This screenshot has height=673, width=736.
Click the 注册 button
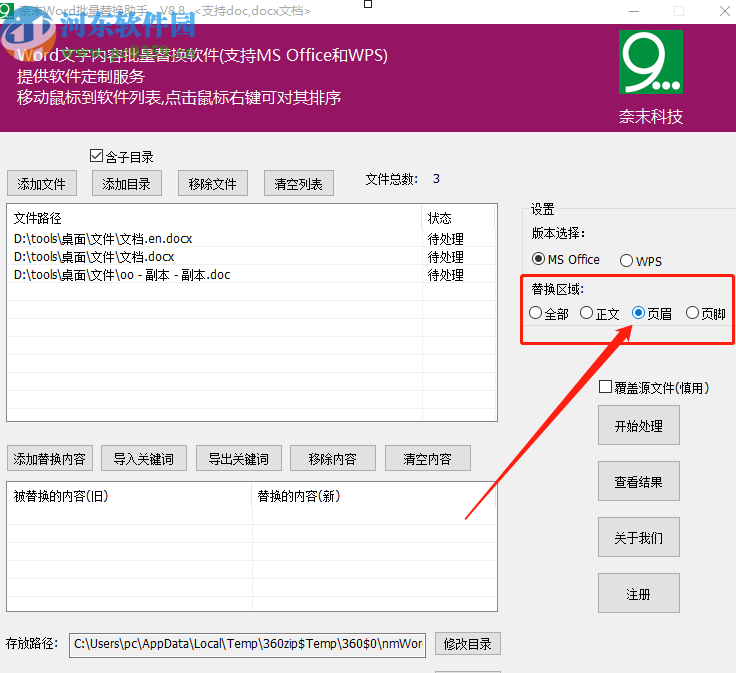(x=639, y=594)
